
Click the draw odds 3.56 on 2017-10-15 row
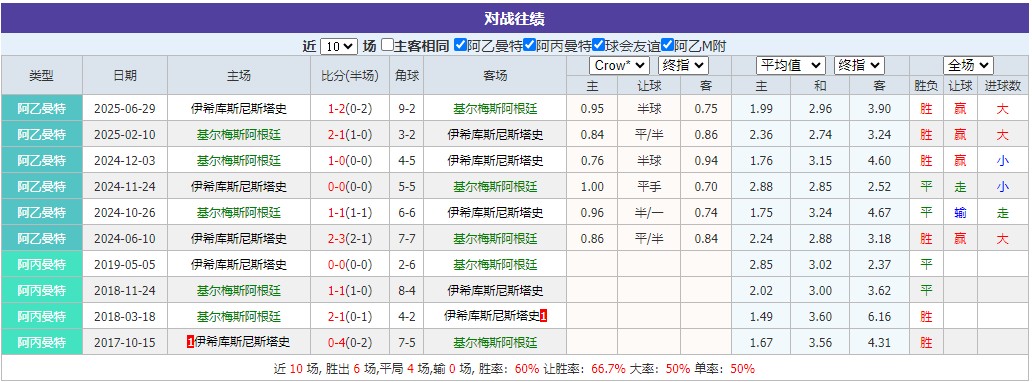tap(820, 342)
